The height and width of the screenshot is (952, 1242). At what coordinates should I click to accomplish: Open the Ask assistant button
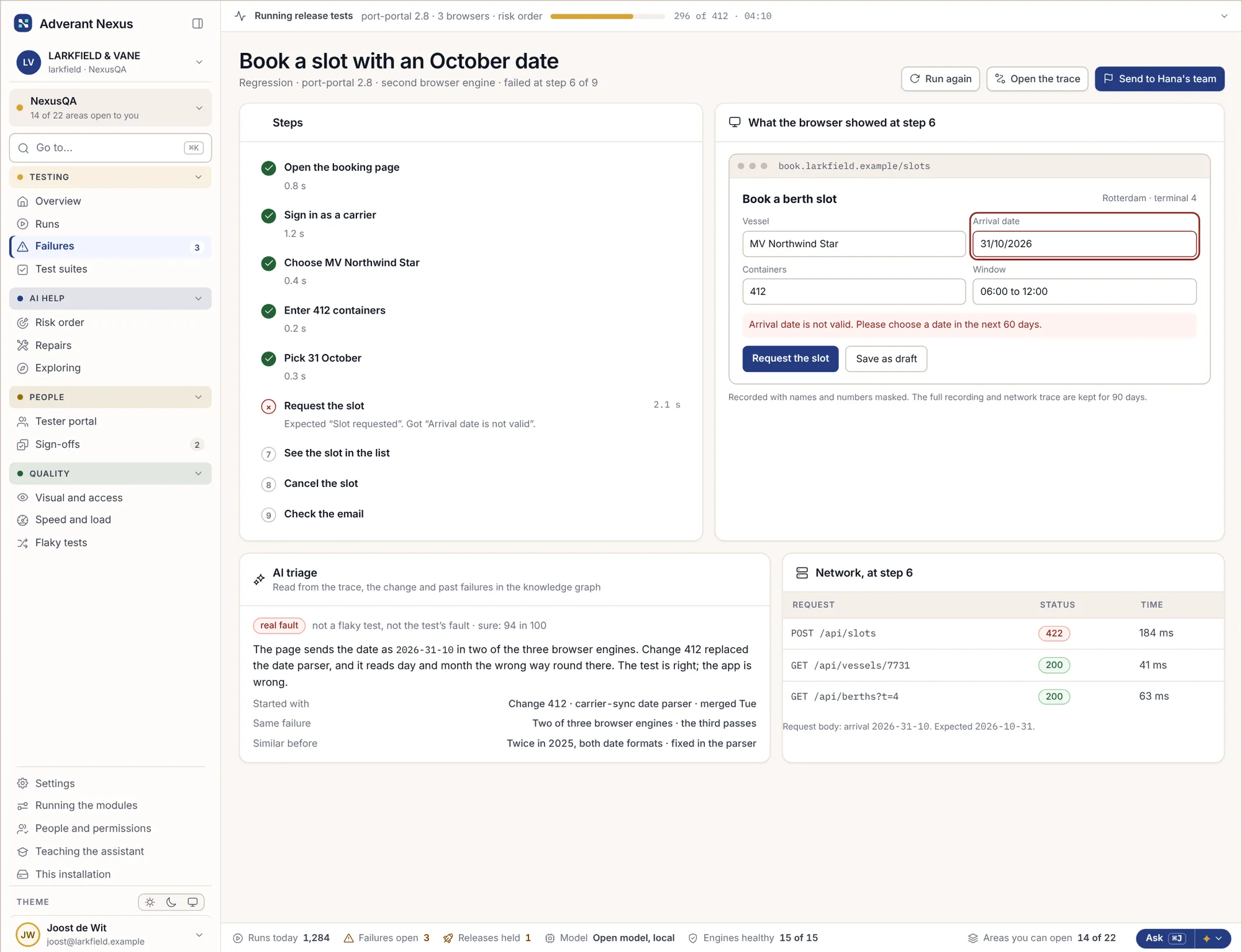point(1165,938)
